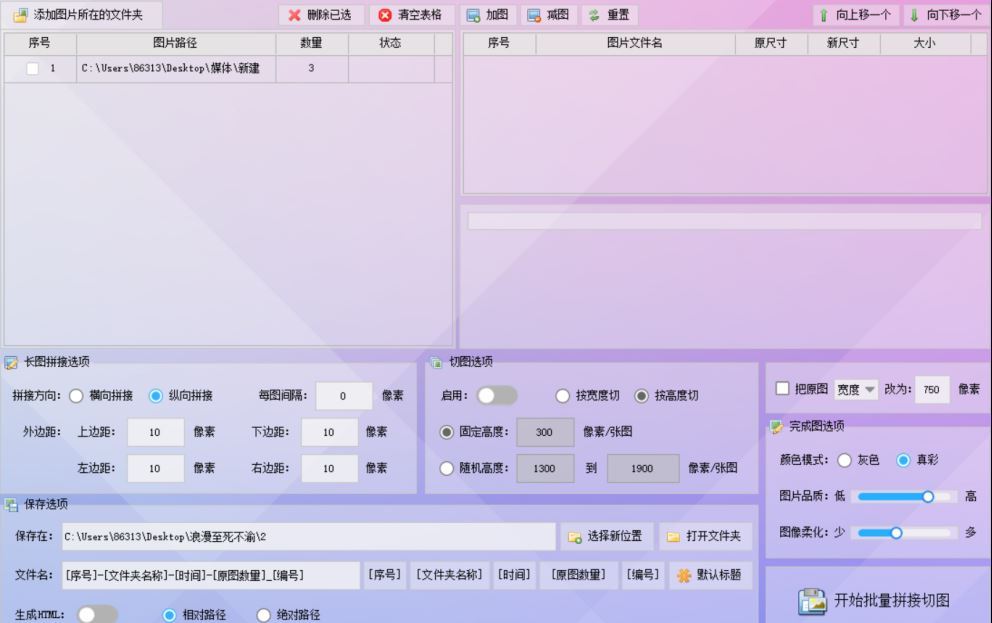Enable the 把原图 resize checkbox
This screenshot has height=623, width=992.
coord(783,388)
